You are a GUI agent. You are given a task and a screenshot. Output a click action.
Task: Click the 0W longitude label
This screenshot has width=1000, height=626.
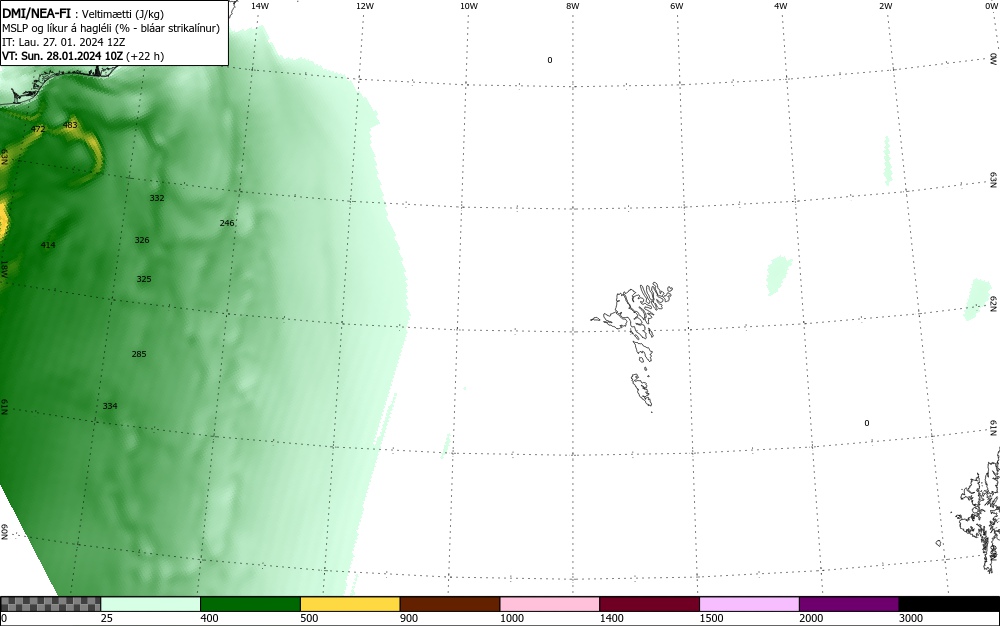pyautogui.click(x=990, y=6)
